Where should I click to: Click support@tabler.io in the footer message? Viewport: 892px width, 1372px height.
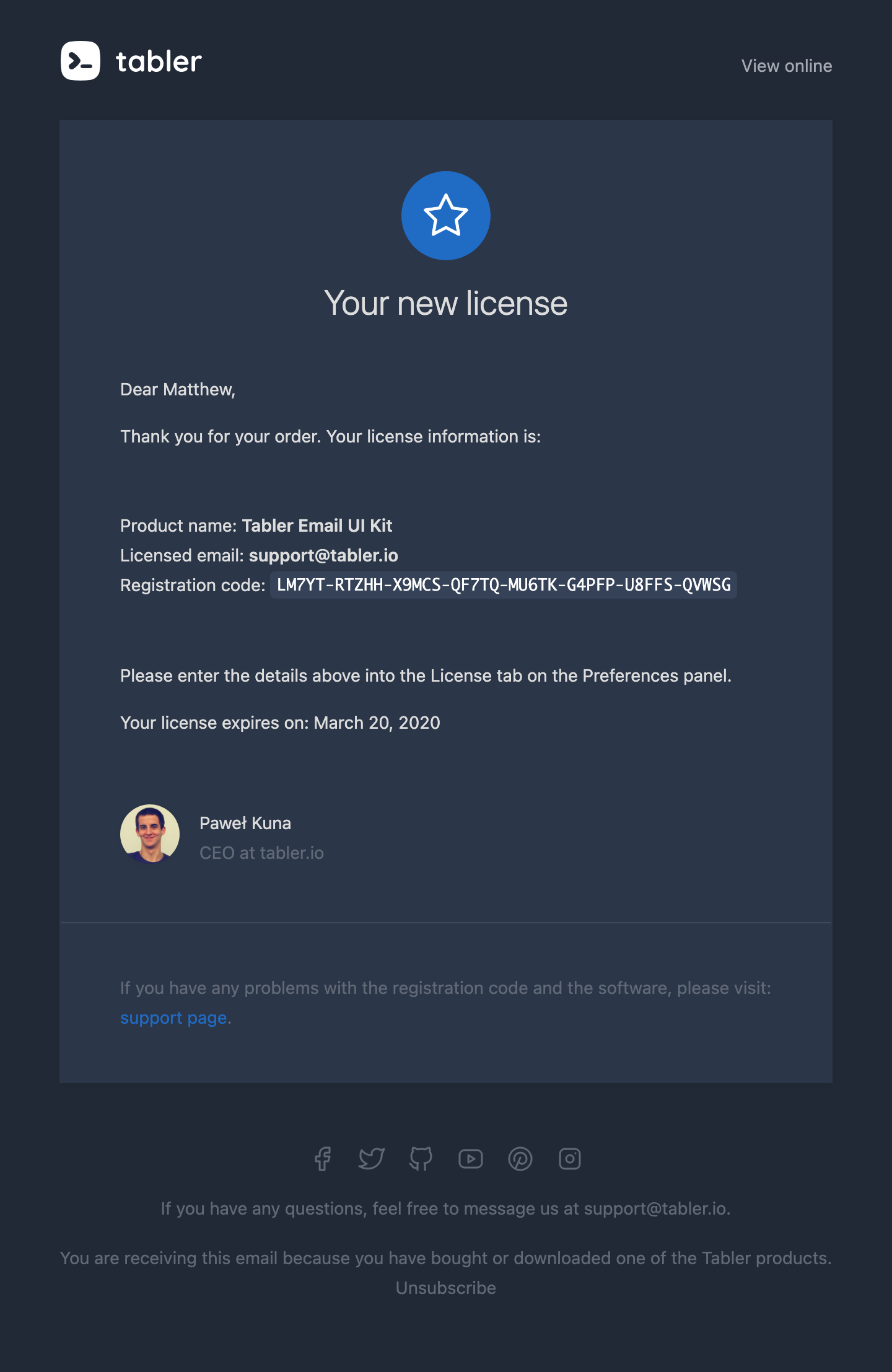point(655,1208)
